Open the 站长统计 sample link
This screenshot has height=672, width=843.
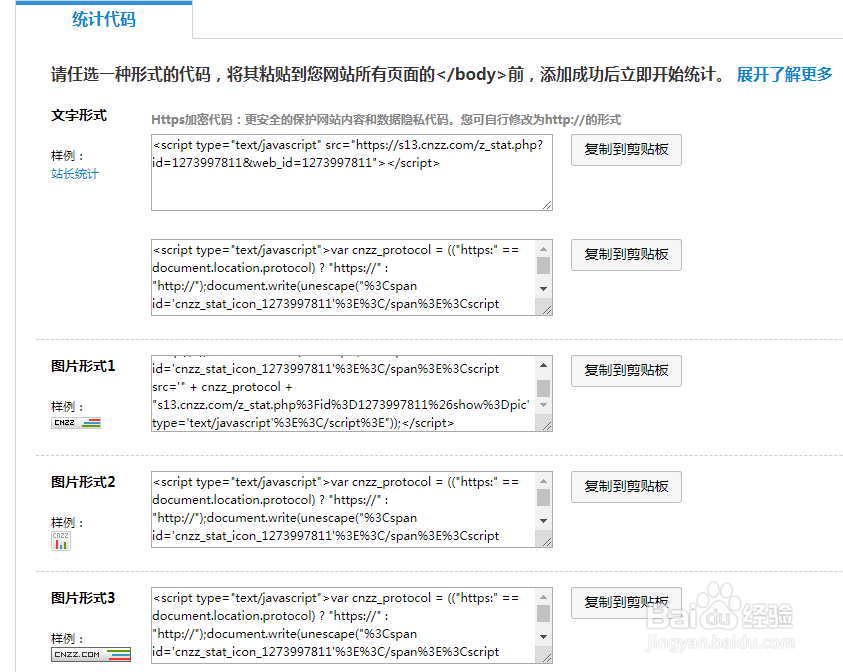click(x=75, y=174)
